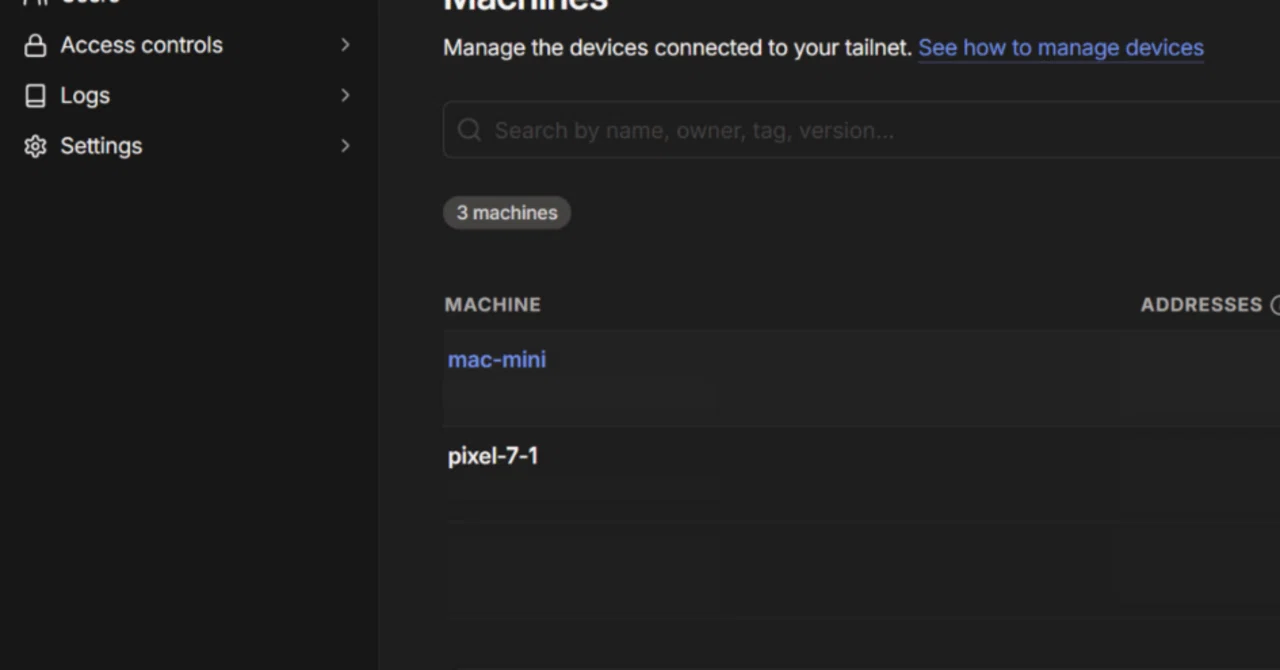The height and width of the screenshot is (670, 1280).
Task: Click the Access controls lock icon
Action: [x=35, y=46]
